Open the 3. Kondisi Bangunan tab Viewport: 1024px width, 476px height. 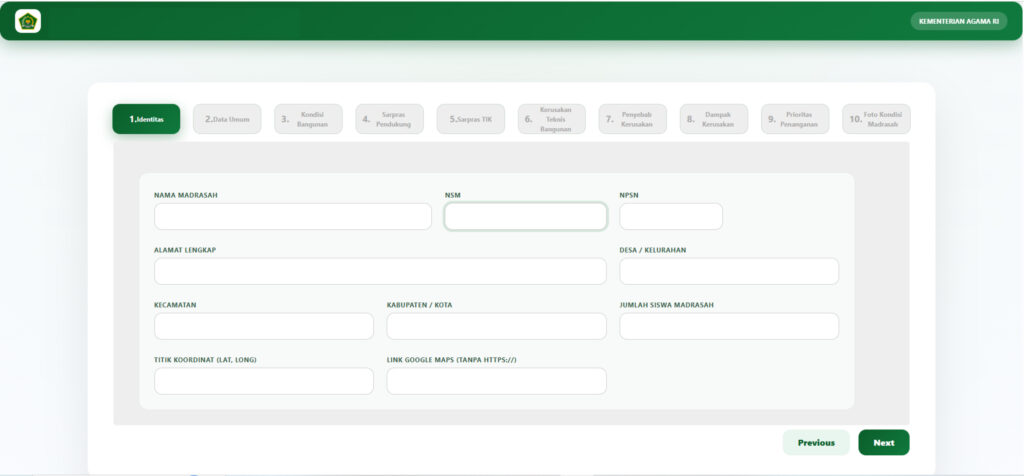(308, 119)
